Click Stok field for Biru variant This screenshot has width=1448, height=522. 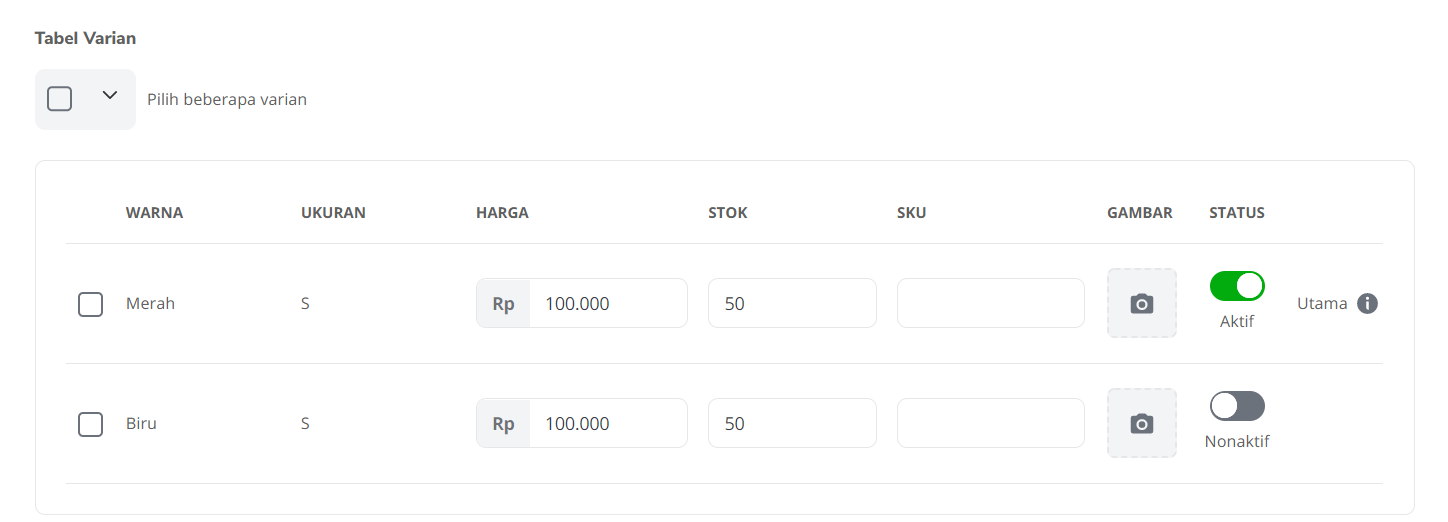[x=791, y=423]
